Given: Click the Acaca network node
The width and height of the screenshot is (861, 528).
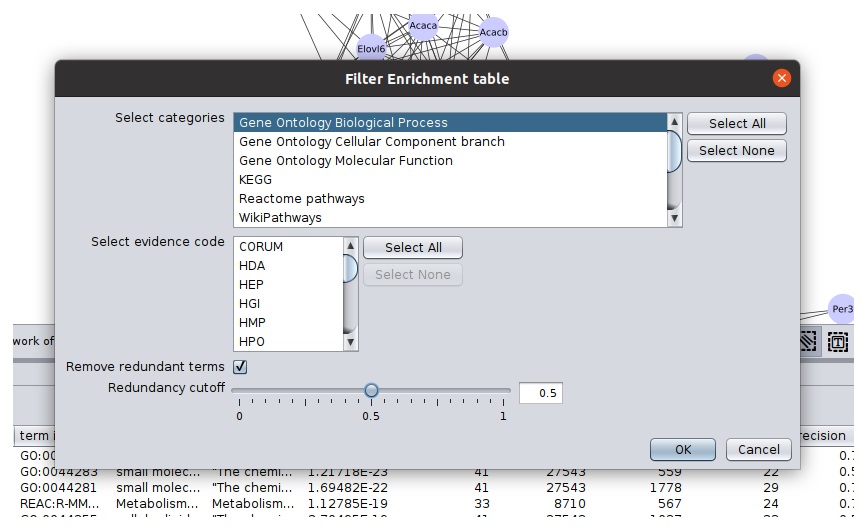Looking at the screenshot, I should (x=423, y=25).
